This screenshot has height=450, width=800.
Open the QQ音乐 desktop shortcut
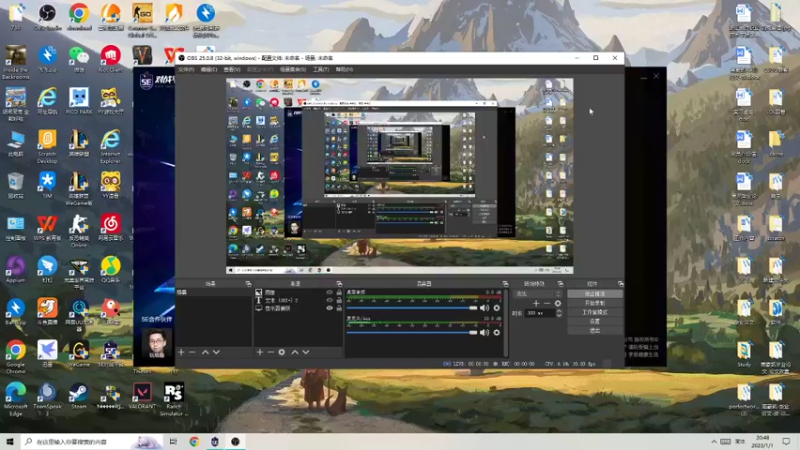point(110,269)
